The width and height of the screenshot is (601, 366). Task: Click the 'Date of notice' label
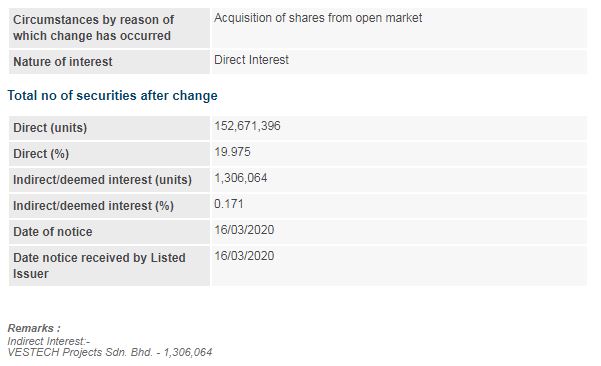click(x=53, y=232)
